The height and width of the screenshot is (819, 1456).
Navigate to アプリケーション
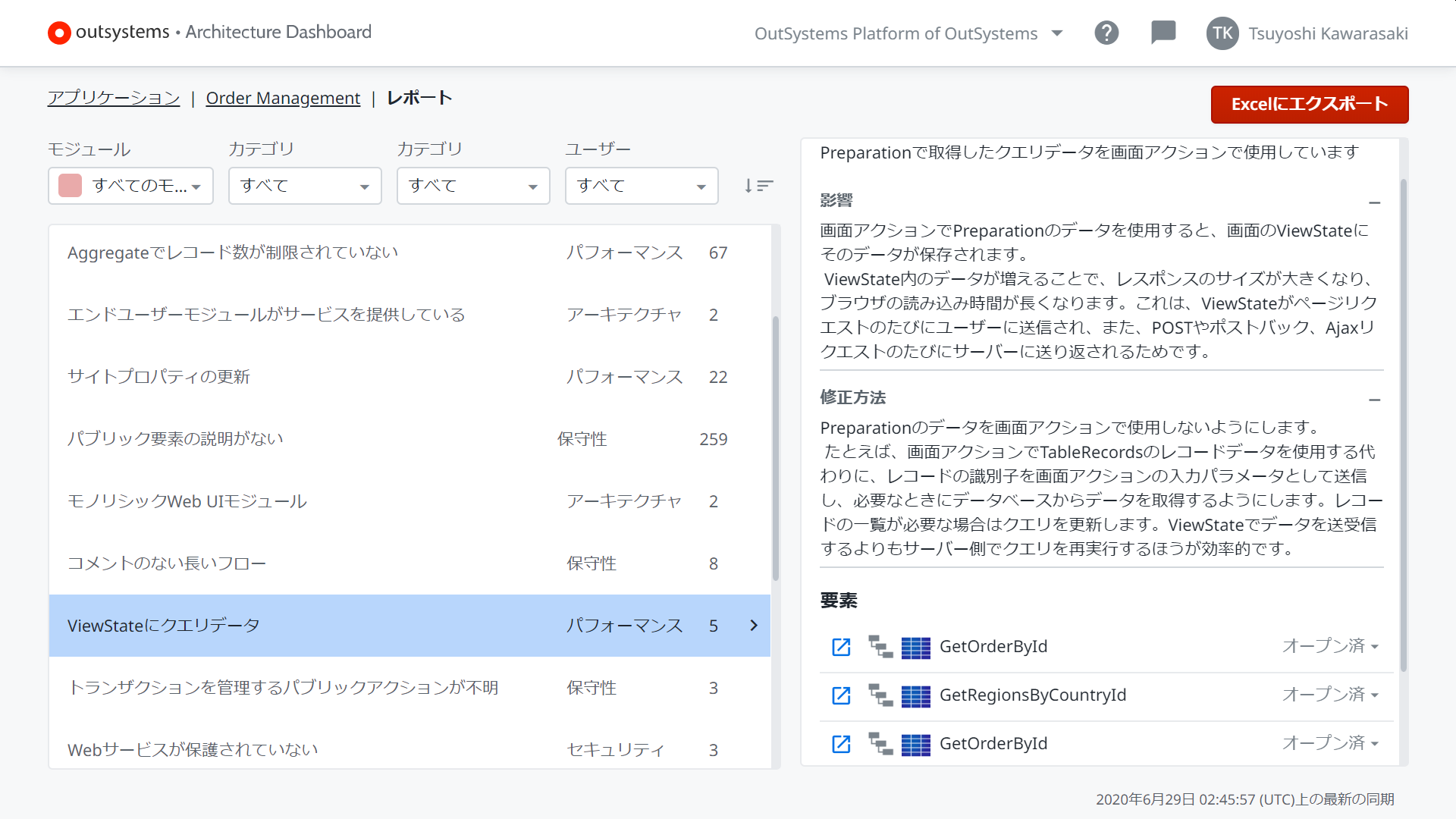click(x=113, y=98)
